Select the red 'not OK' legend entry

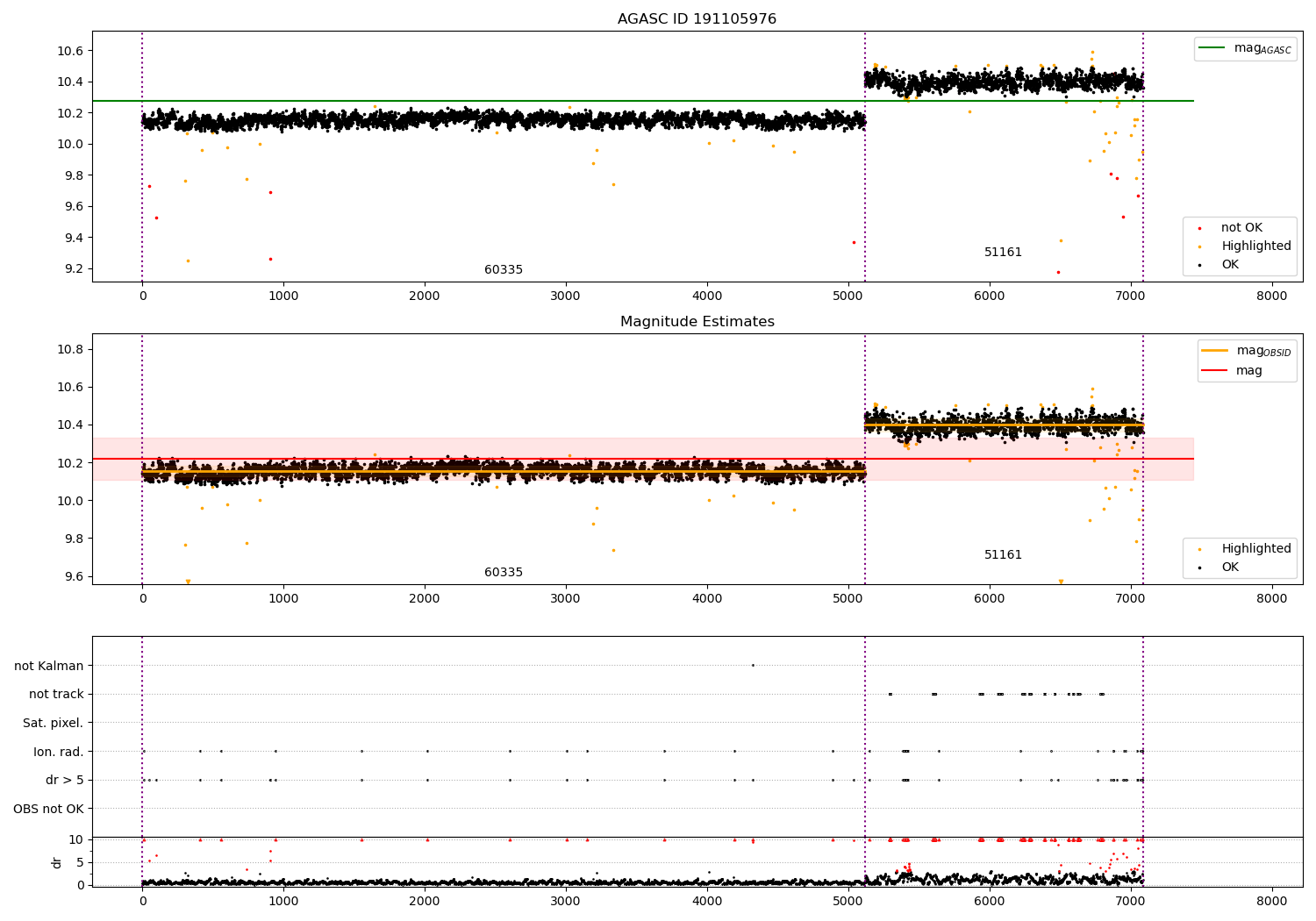click(x=1241, y=228)
